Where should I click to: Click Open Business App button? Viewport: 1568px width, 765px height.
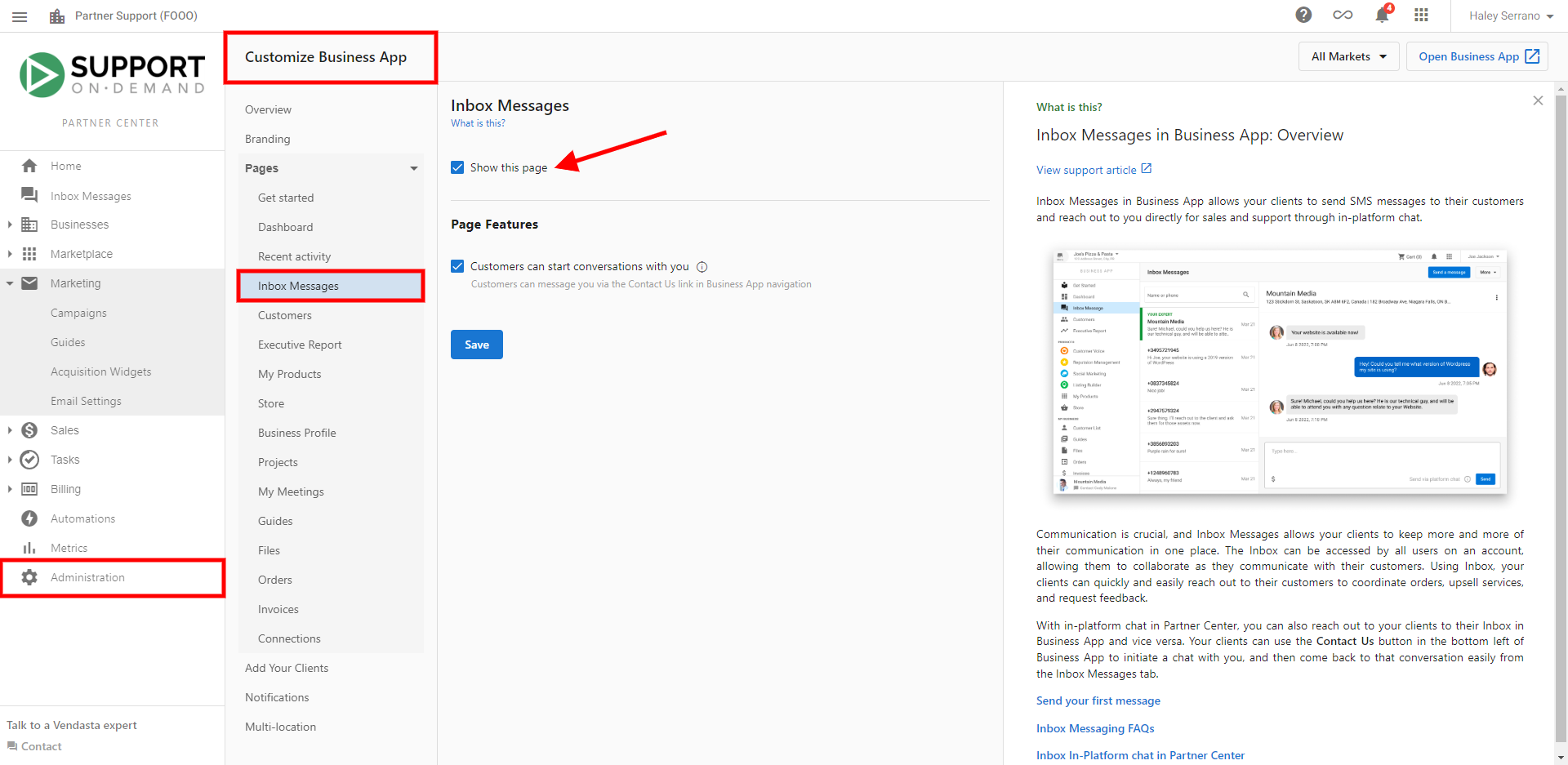pos(1477,56)
